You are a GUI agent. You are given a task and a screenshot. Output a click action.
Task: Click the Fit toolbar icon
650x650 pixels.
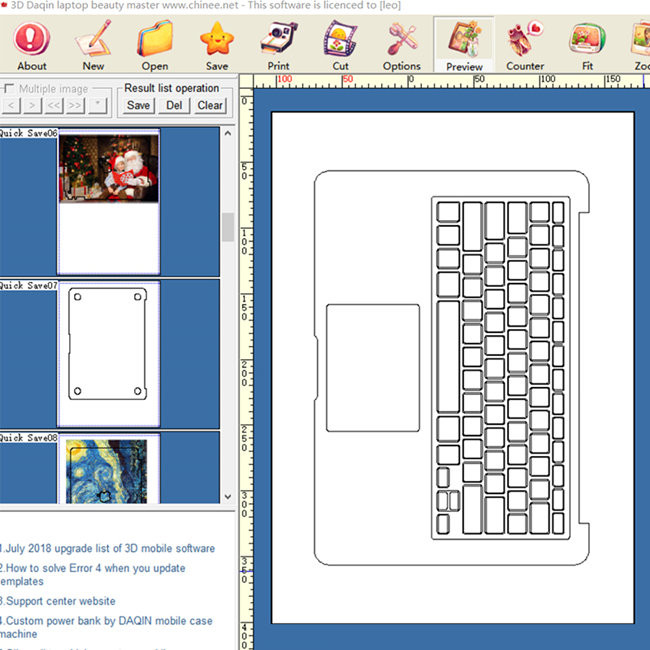585,45
